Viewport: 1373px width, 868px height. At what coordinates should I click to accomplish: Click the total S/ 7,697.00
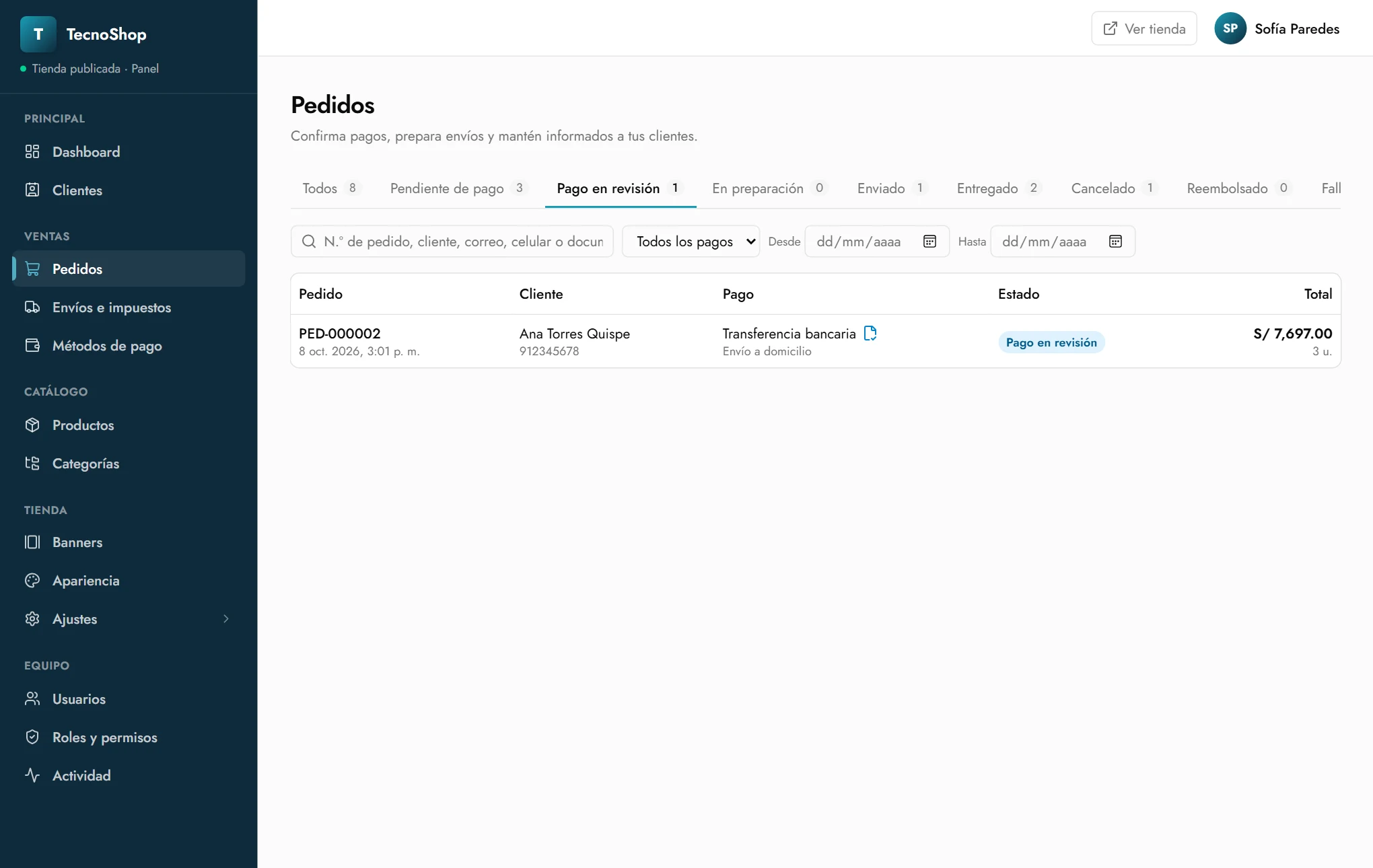click(1293, 333)
